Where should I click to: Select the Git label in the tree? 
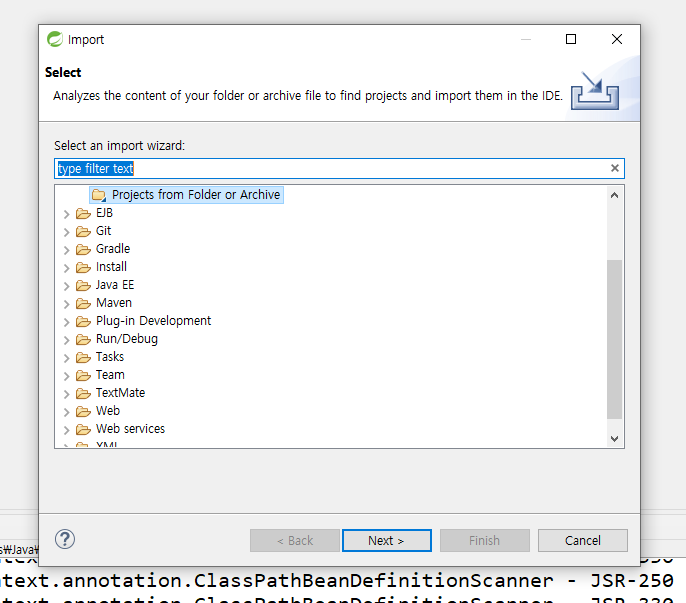coord(104,231)
